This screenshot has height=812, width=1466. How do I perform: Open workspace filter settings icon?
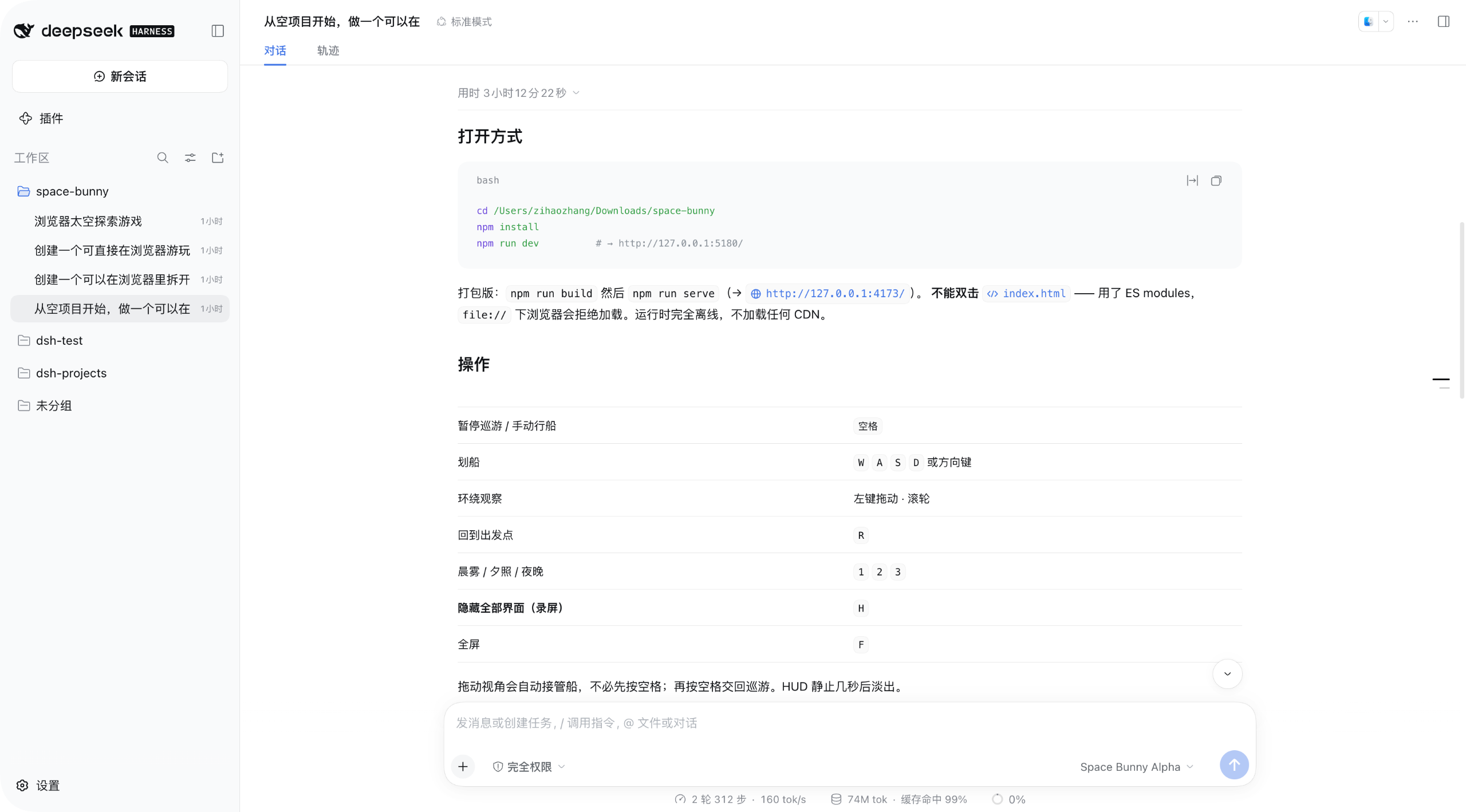[x=190, y=157]
